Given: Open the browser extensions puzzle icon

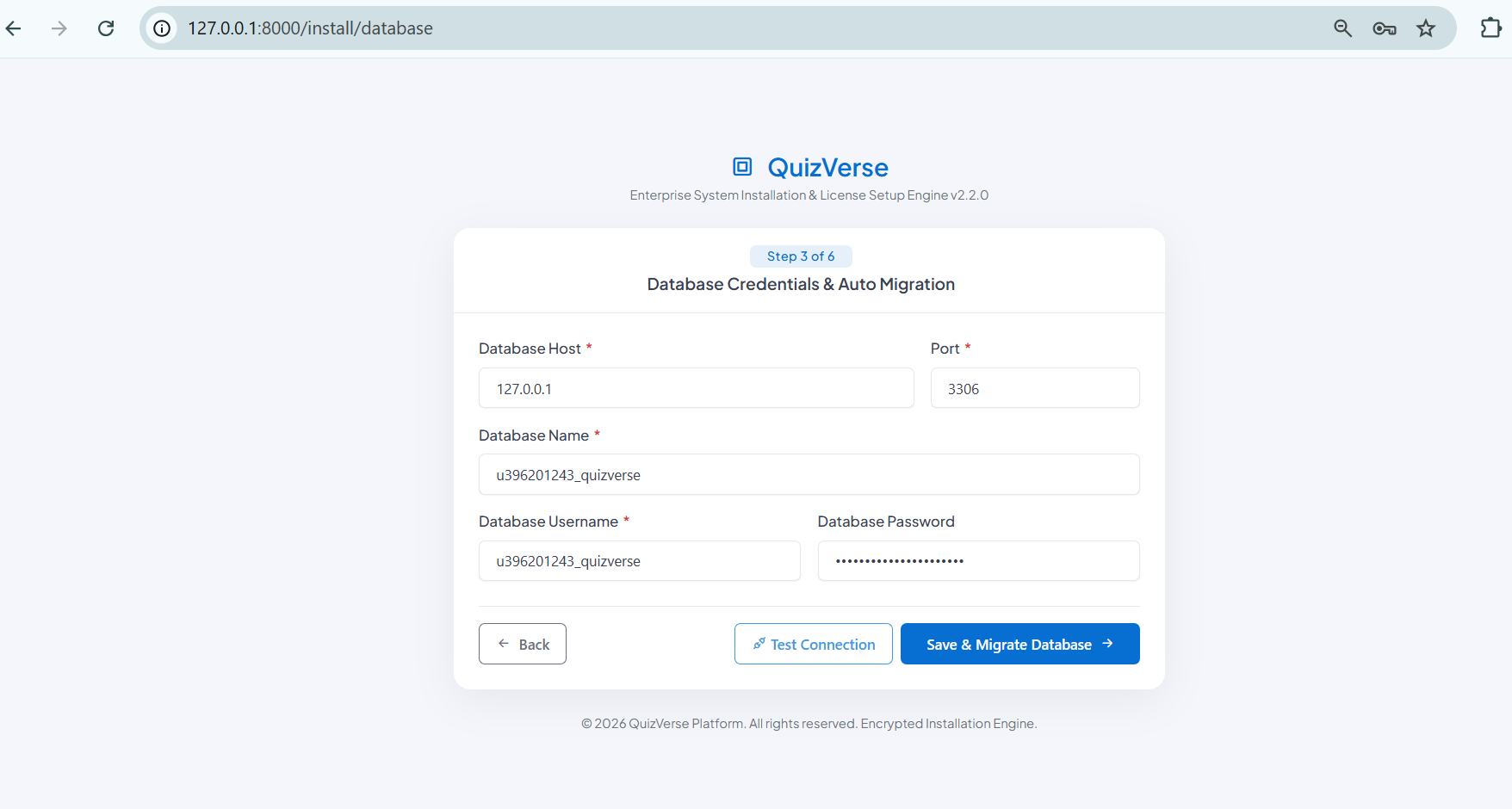Looking at the screenshot, I should coord(1490,28).
